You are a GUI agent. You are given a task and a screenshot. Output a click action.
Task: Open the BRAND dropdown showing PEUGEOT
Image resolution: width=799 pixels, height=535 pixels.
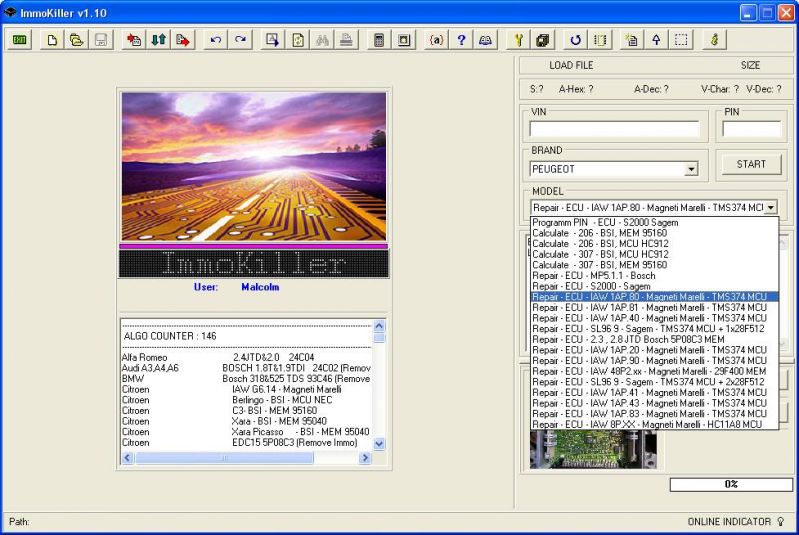click(x=690, y=170)
